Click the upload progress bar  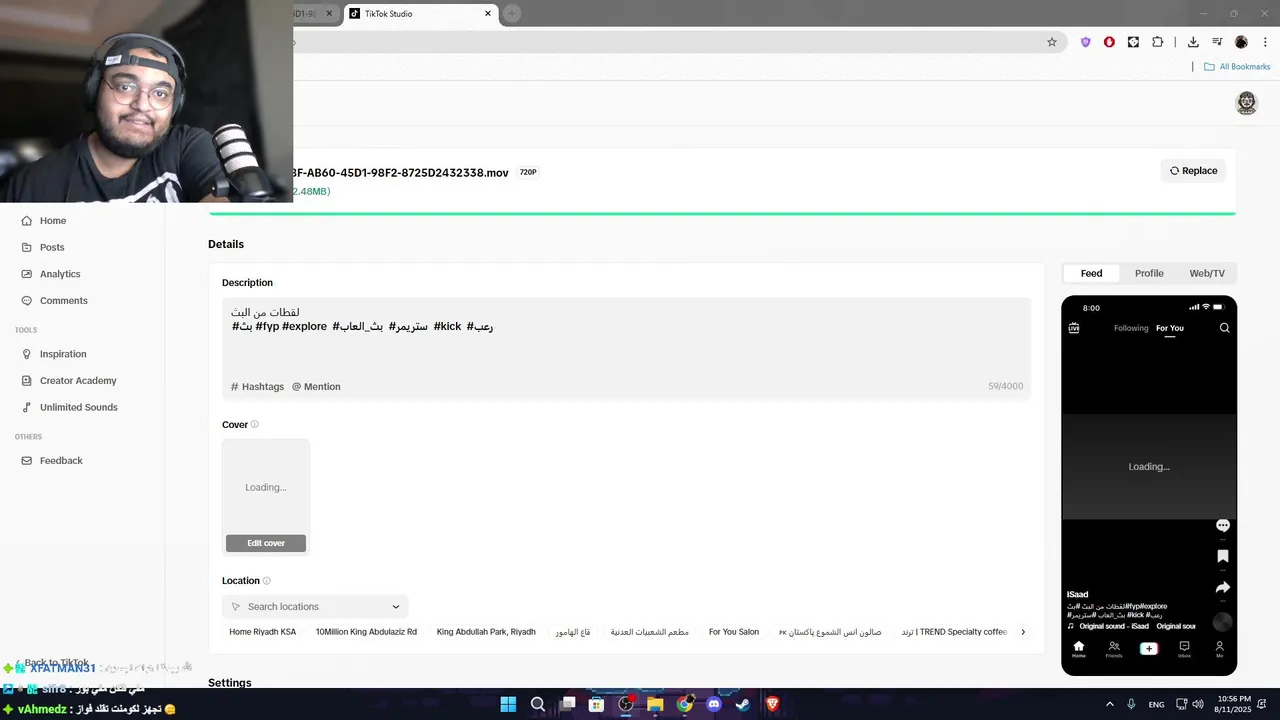click(722, 213)
